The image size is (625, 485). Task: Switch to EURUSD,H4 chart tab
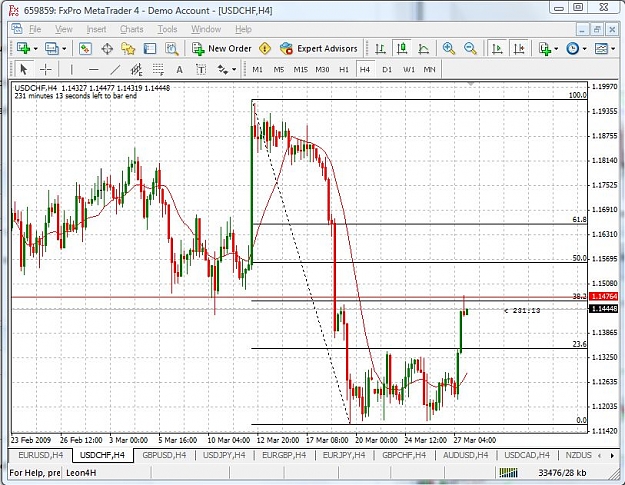(40, 455)
